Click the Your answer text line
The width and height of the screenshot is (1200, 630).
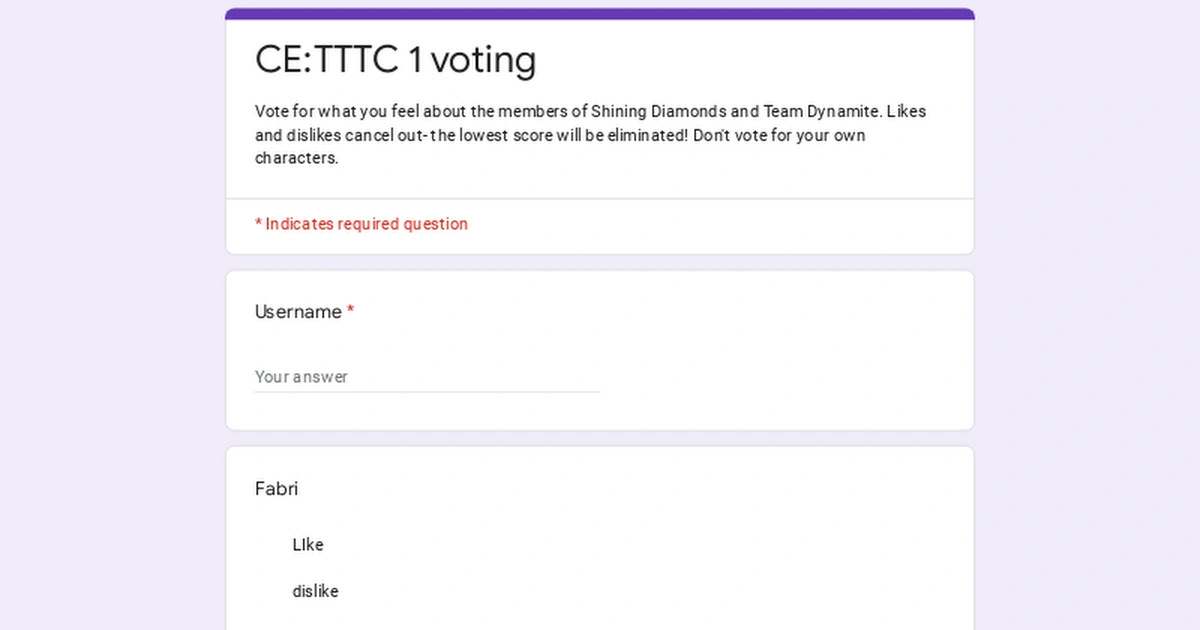coord(301,377)
